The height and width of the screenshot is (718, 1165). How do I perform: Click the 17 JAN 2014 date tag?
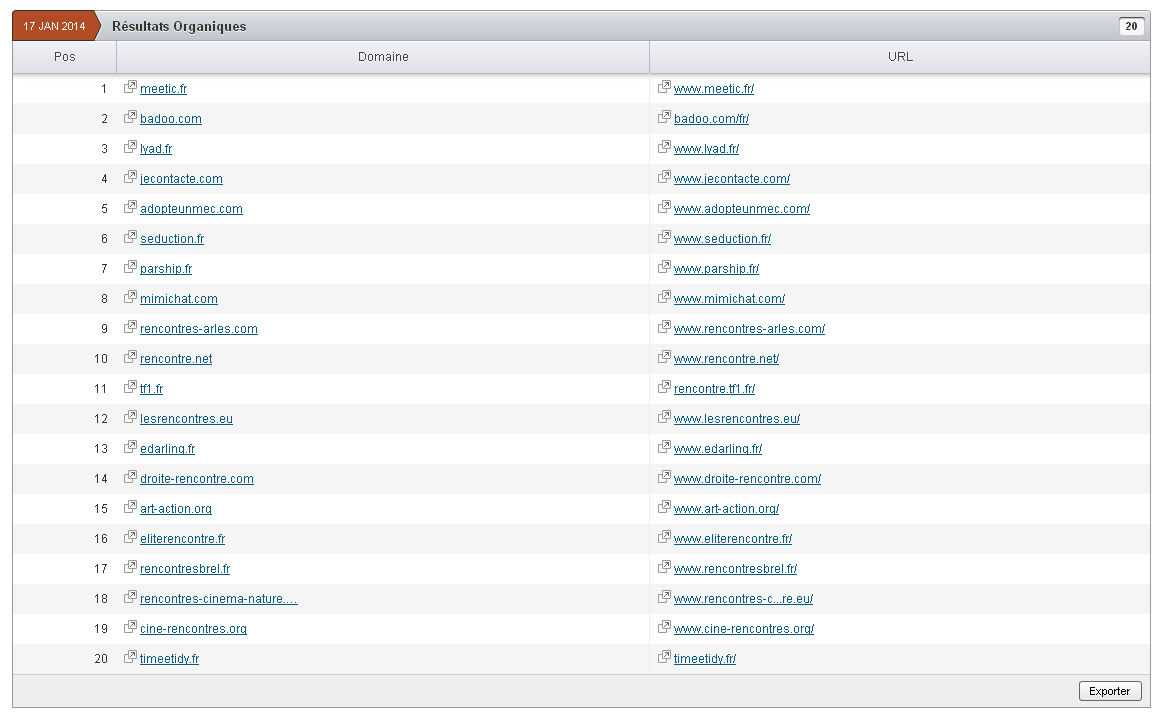pyautogui.click(x=56, y=26)
